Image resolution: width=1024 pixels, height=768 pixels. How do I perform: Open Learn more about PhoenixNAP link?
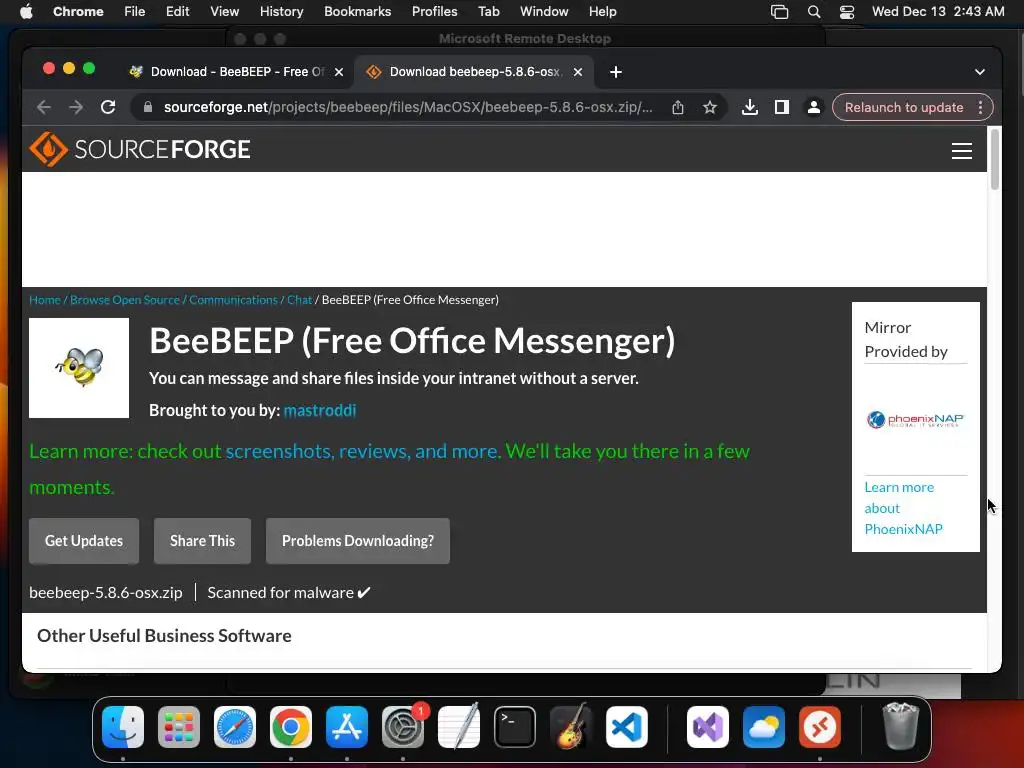click(903, 508)
